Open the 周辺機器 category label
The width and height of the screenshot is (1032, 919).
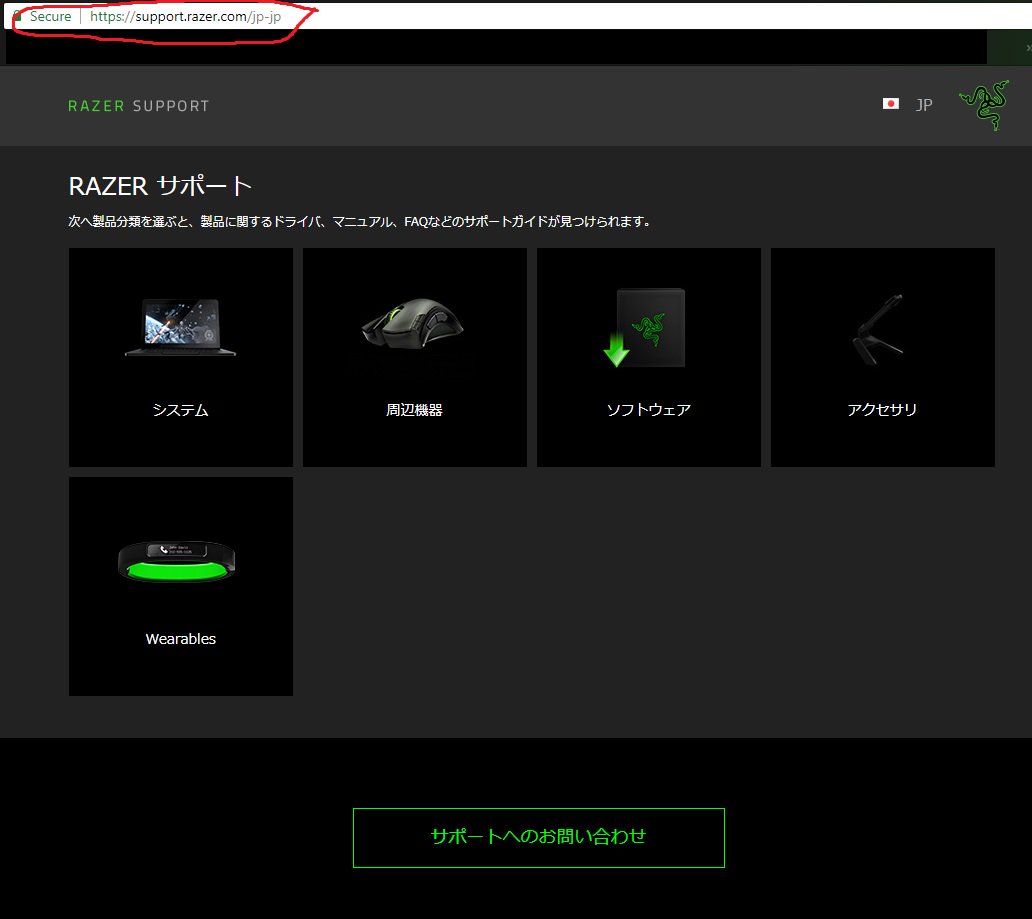tap(414, 410)
